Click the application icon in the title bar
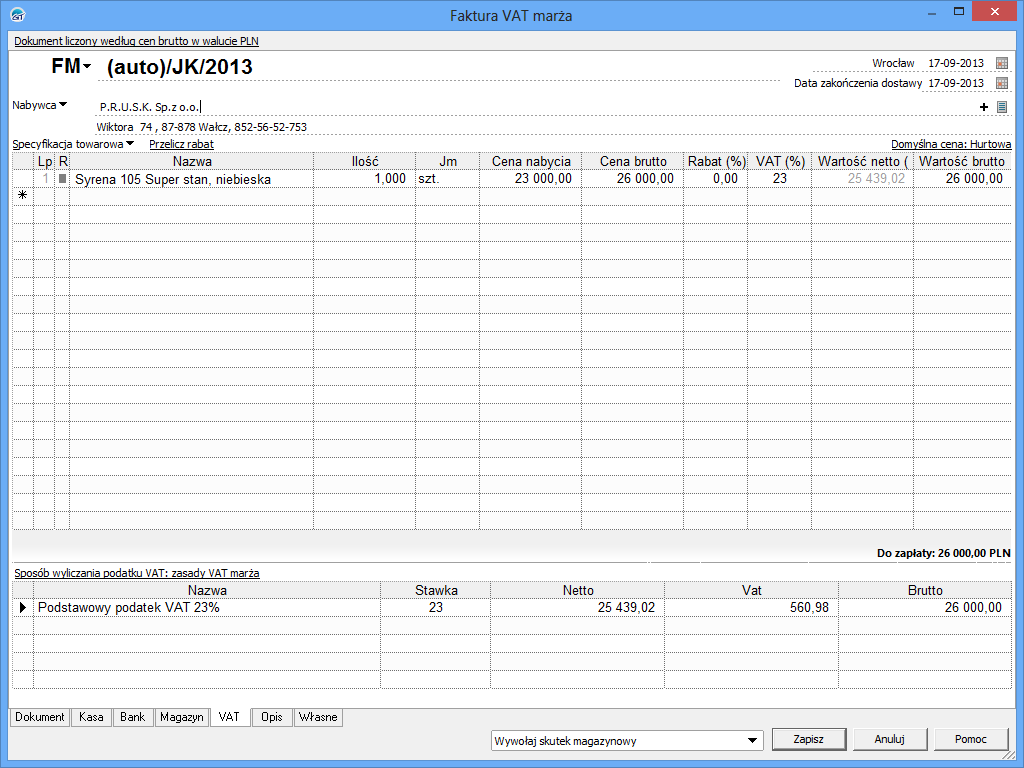Viewport: 1024px width, 768px height. pos(16,15)
